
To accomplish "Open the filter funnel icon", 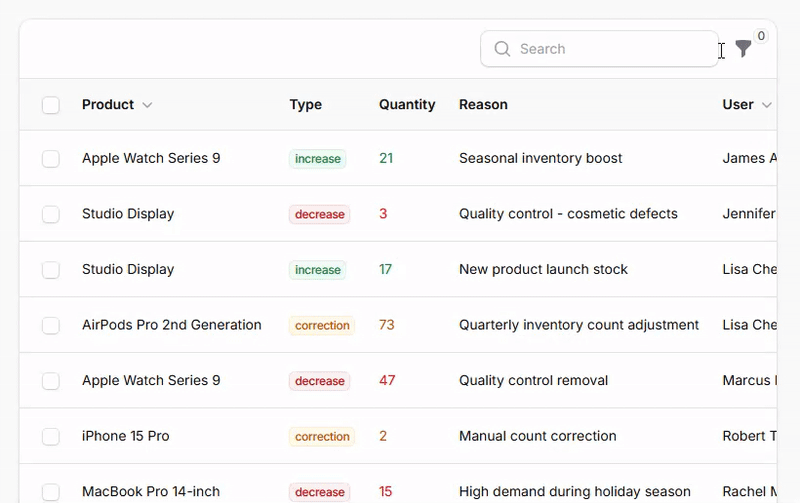I will (x=743, y=49).
